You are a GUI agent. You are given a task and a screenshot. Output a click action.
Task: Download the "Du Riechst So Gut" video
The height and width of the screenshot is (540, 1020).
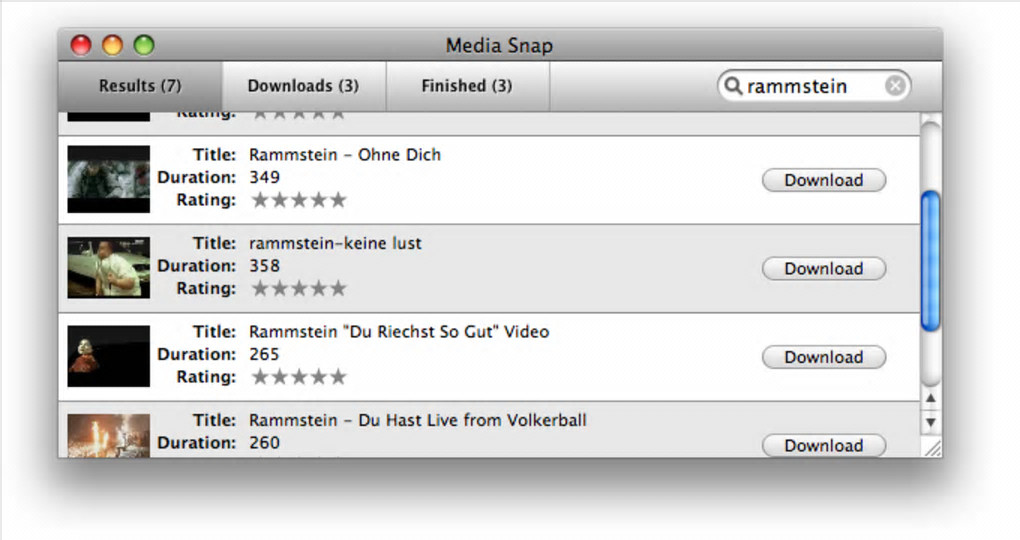pos(824,357)
